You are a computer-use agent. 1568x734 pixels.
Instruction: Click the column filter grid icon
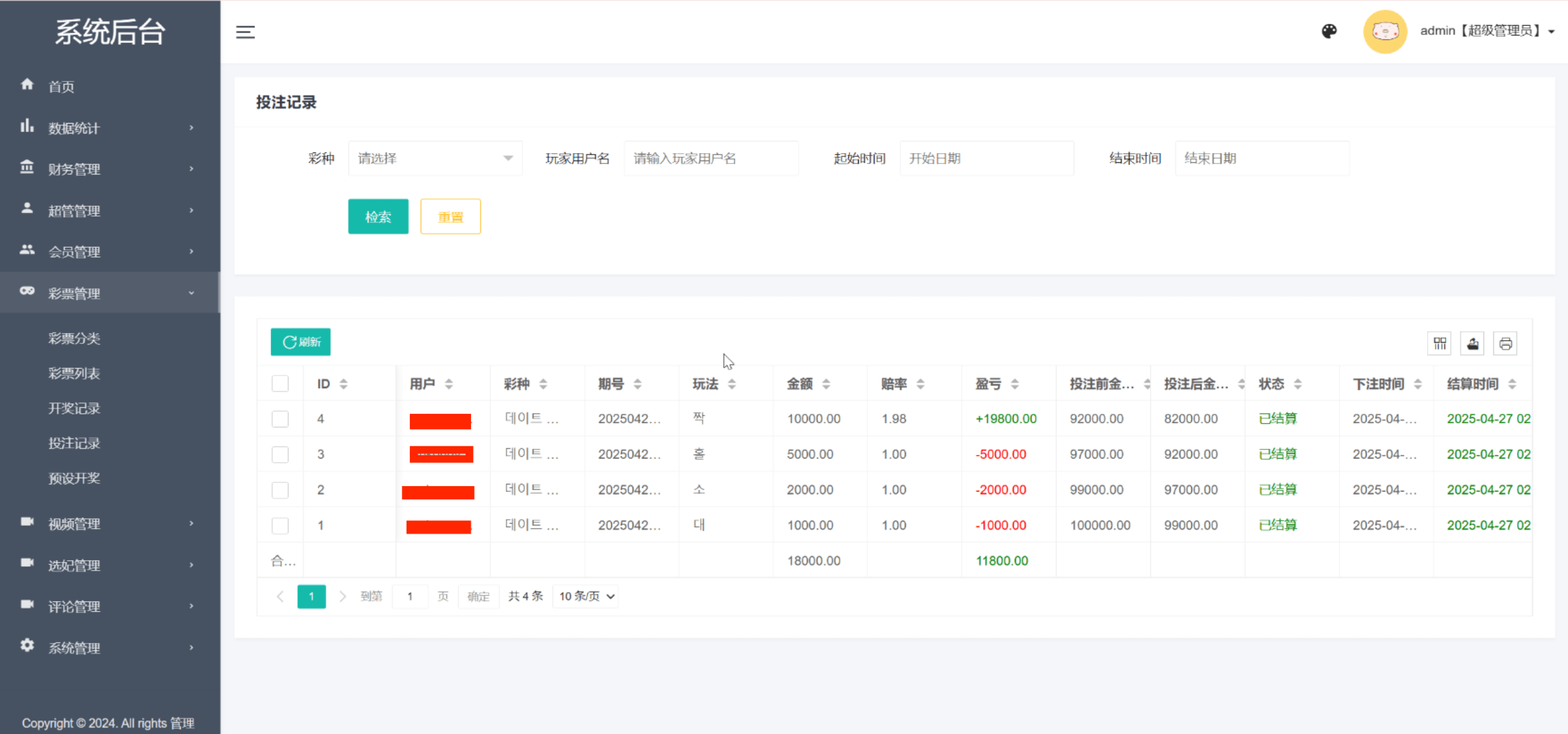tap(1439, 343)
